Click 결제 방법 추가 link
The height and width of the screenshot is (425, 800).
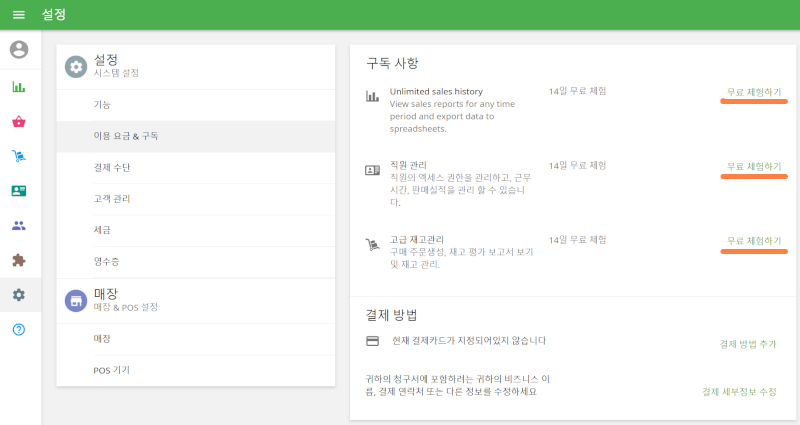coord(747,344)
